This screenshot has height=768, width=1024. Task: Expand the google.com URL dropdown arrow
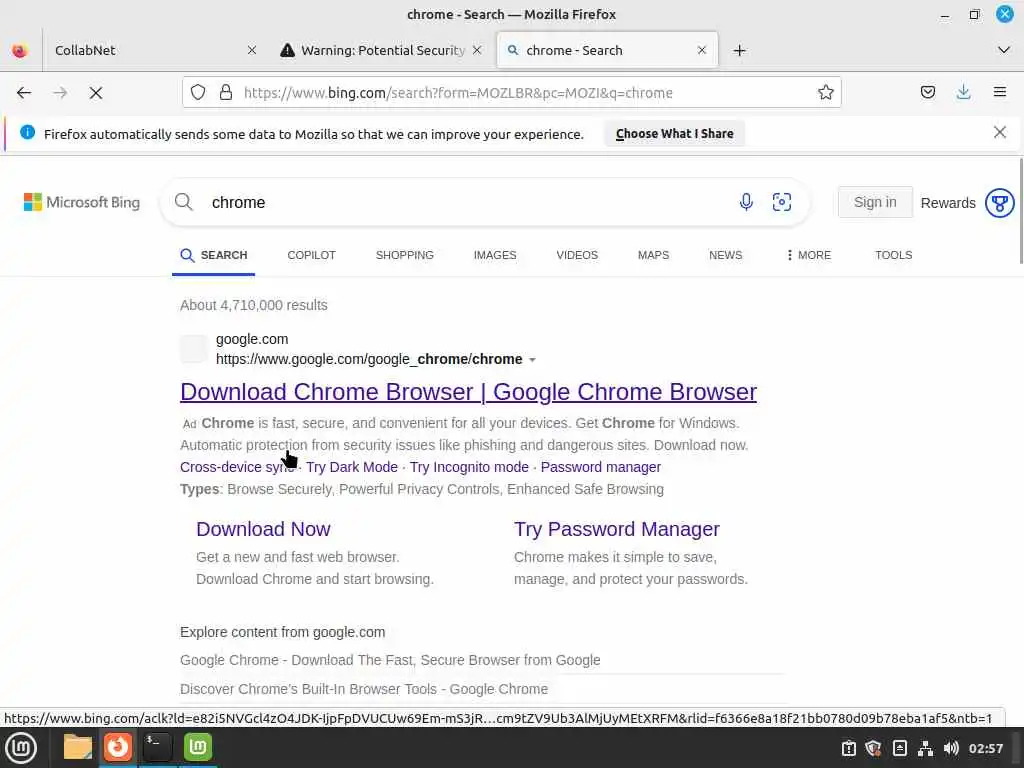pyautogui.click(x=532, y=360)
